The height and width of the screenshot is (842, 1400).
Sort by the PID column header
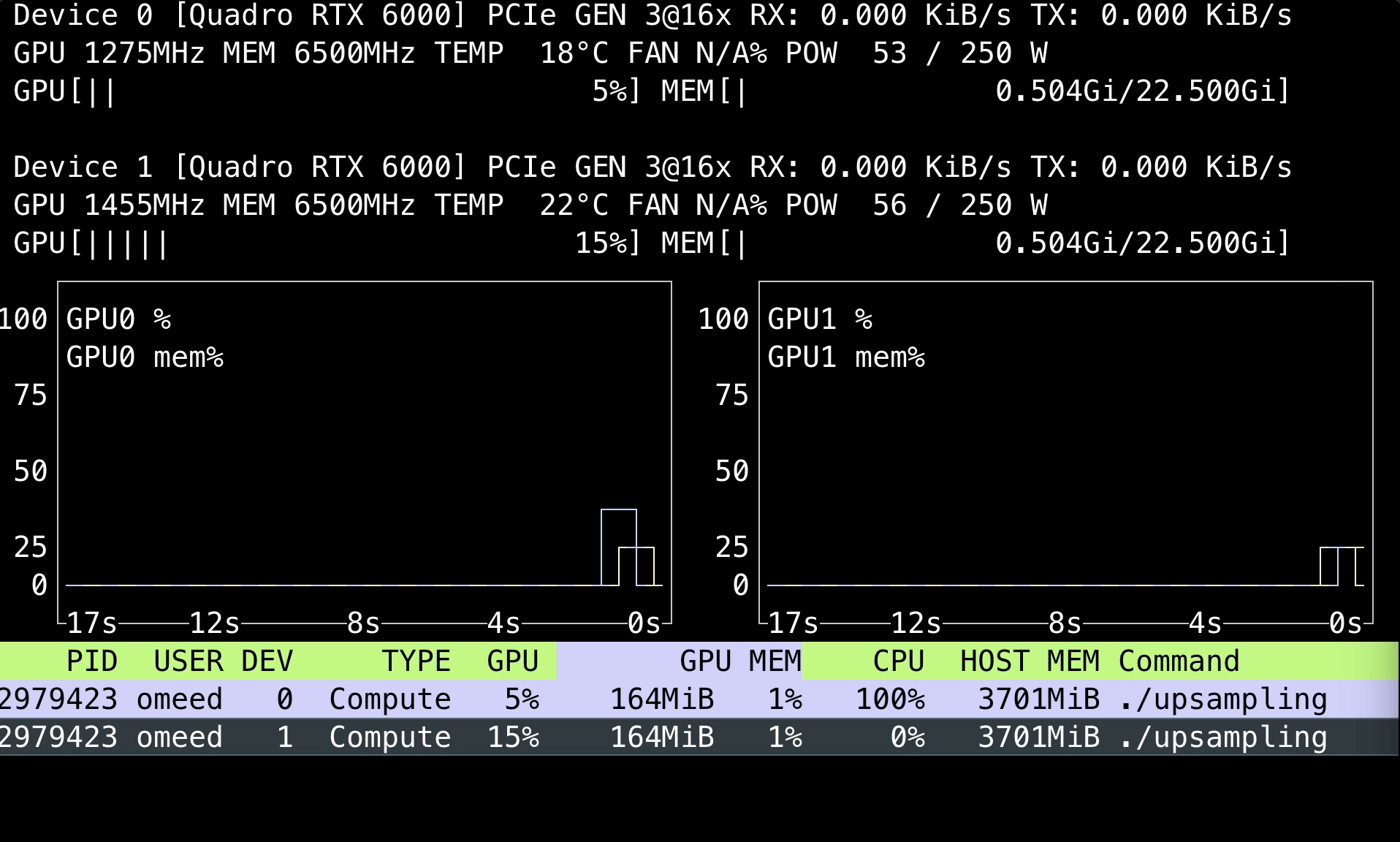click(91, 661)
